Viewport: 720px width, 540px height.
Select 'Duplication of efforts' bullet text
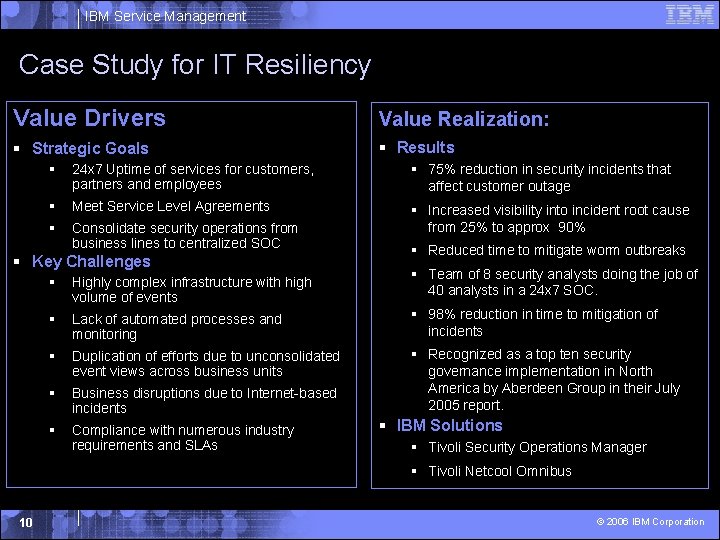coord(206,364)
